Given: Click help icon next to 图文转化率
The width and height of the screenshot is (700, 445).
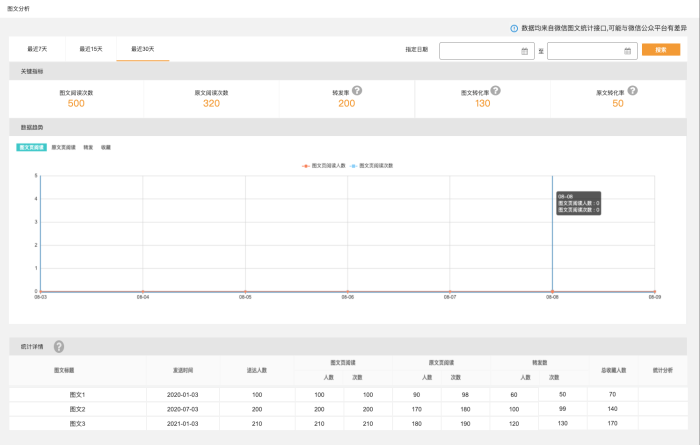Looking at the screenshot, I should 495,91.
